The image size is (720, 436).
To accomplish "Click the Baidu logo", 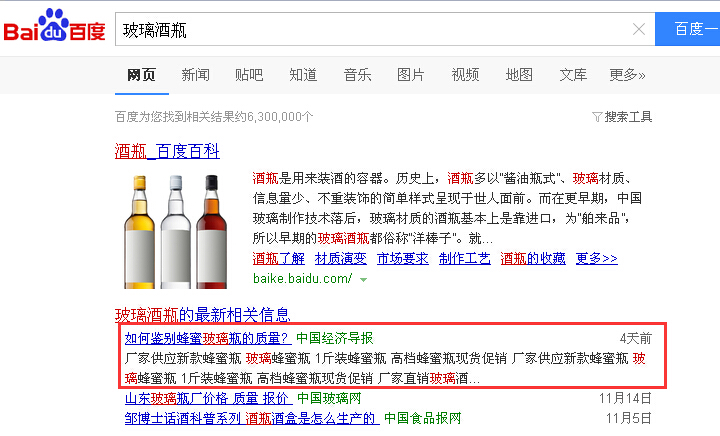I will point(55,26).
